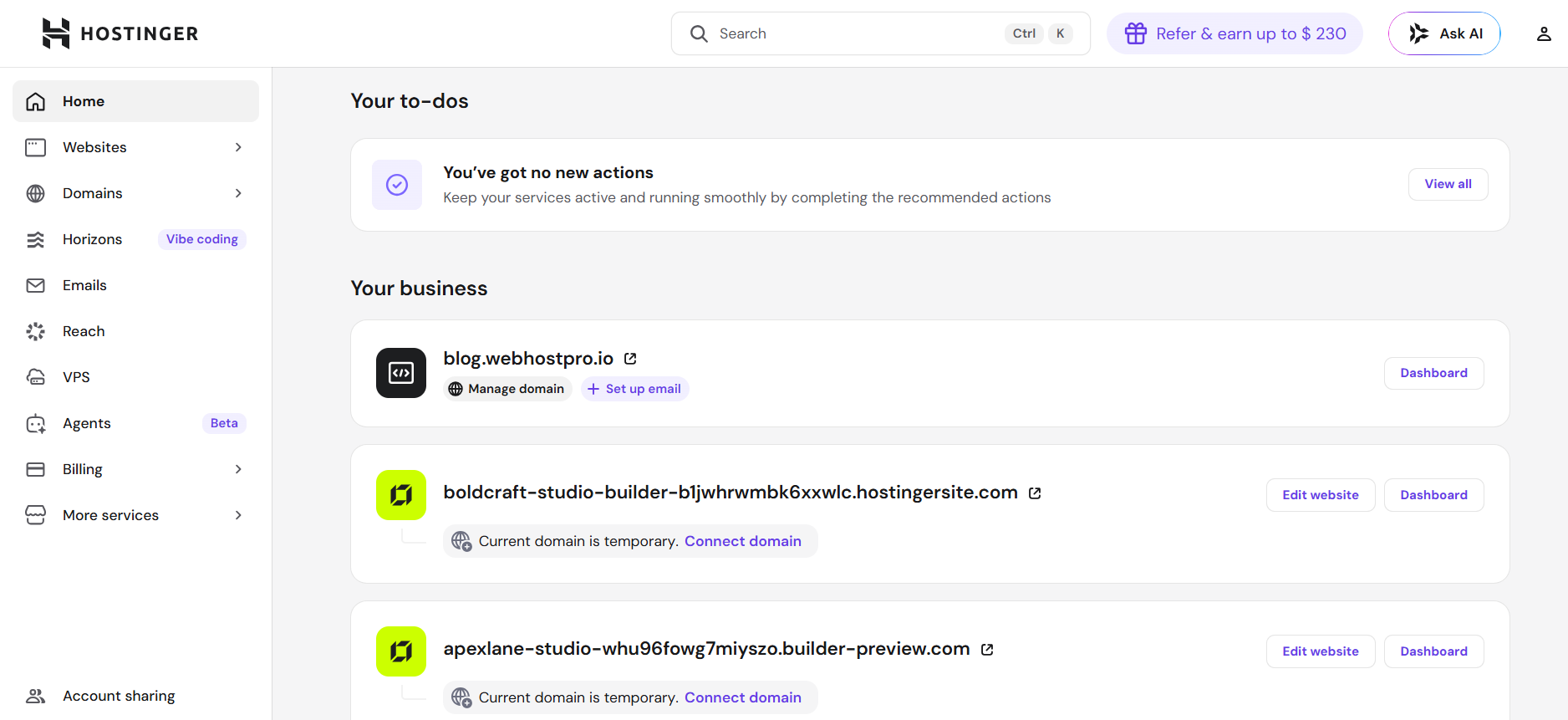Click the apexlane-studio builder site icon
Image resolution: width=1568 pixels, height=720 pixels.
tap(401, 651)
